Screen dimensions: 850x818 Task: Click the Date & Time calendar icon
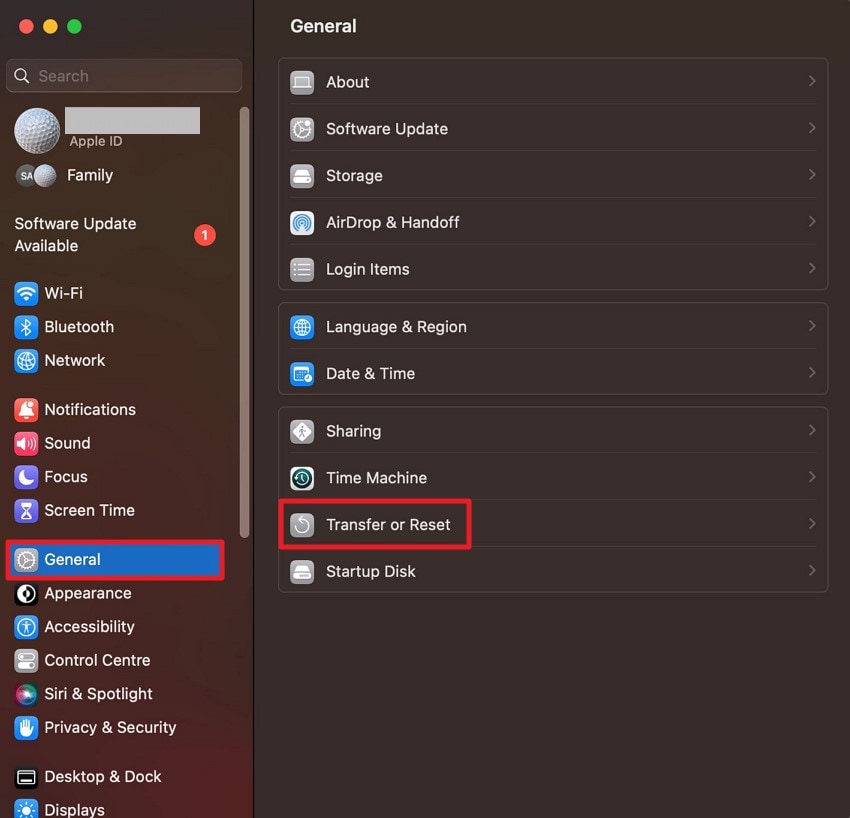(x=302, y=373)
